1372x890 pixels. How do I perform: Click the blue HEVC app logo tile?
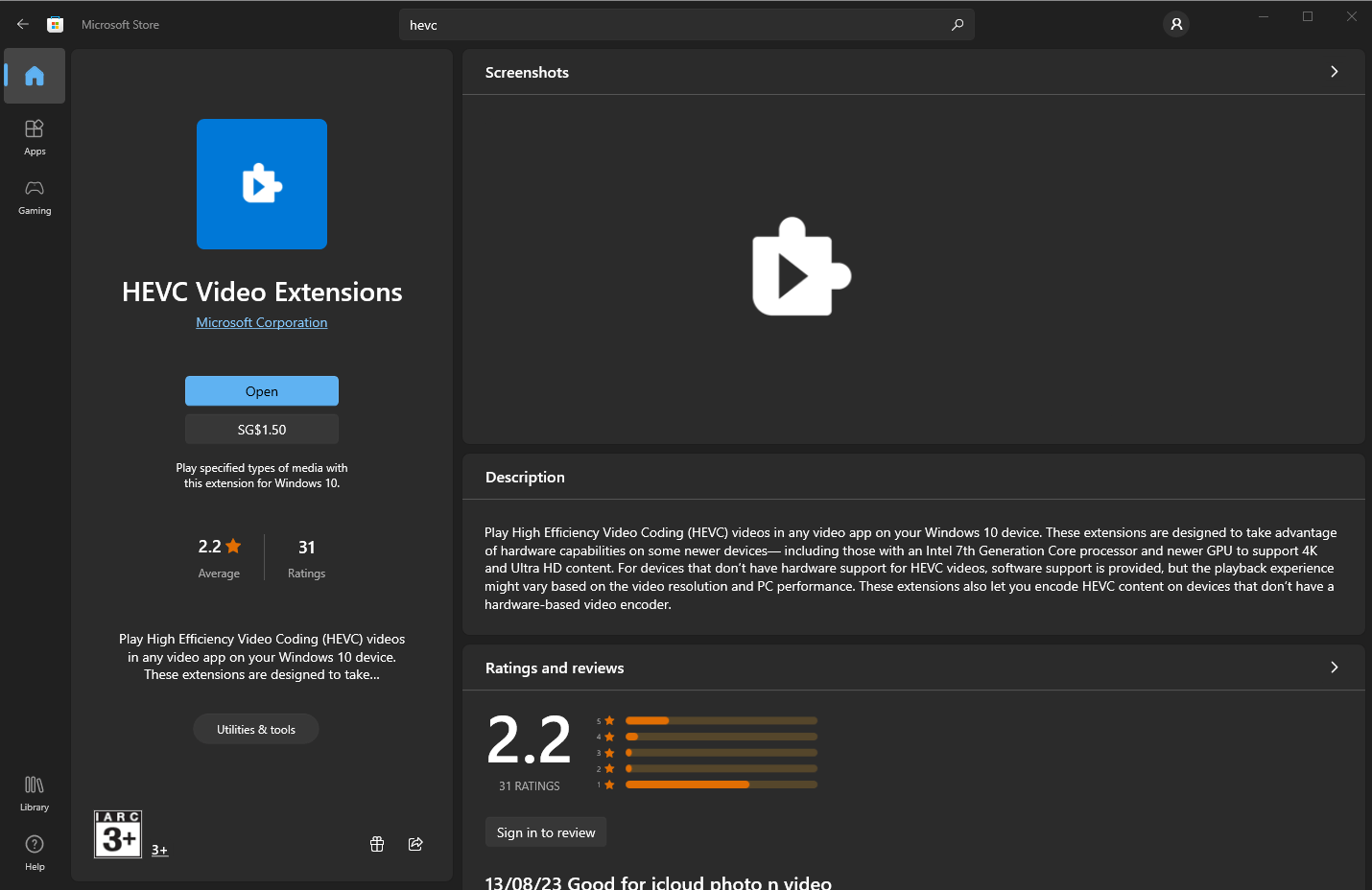[x=262, y=184]
